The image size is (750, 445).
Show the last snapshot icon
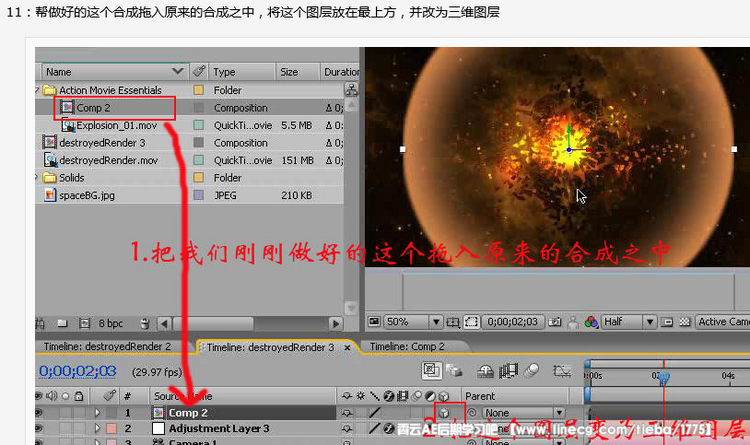click(573, 323)
